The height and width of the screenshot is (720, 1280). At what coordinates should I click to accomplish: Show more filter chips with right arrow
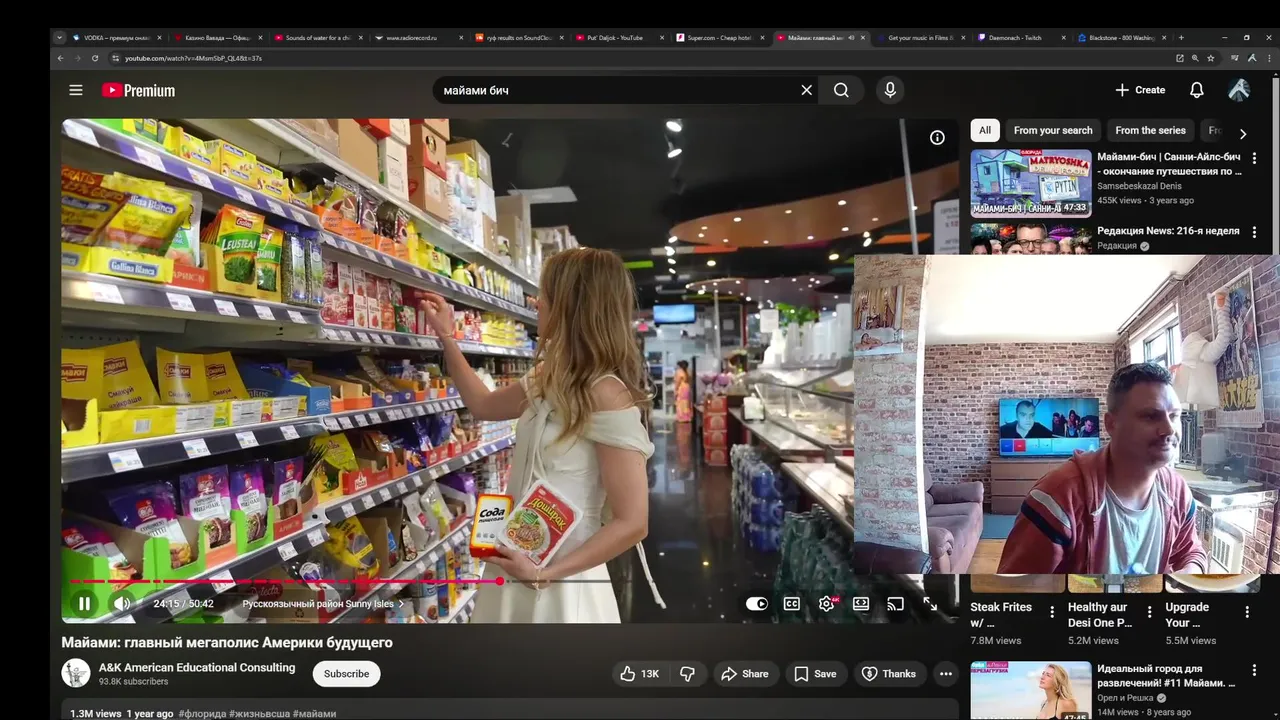coord(1243,134)
